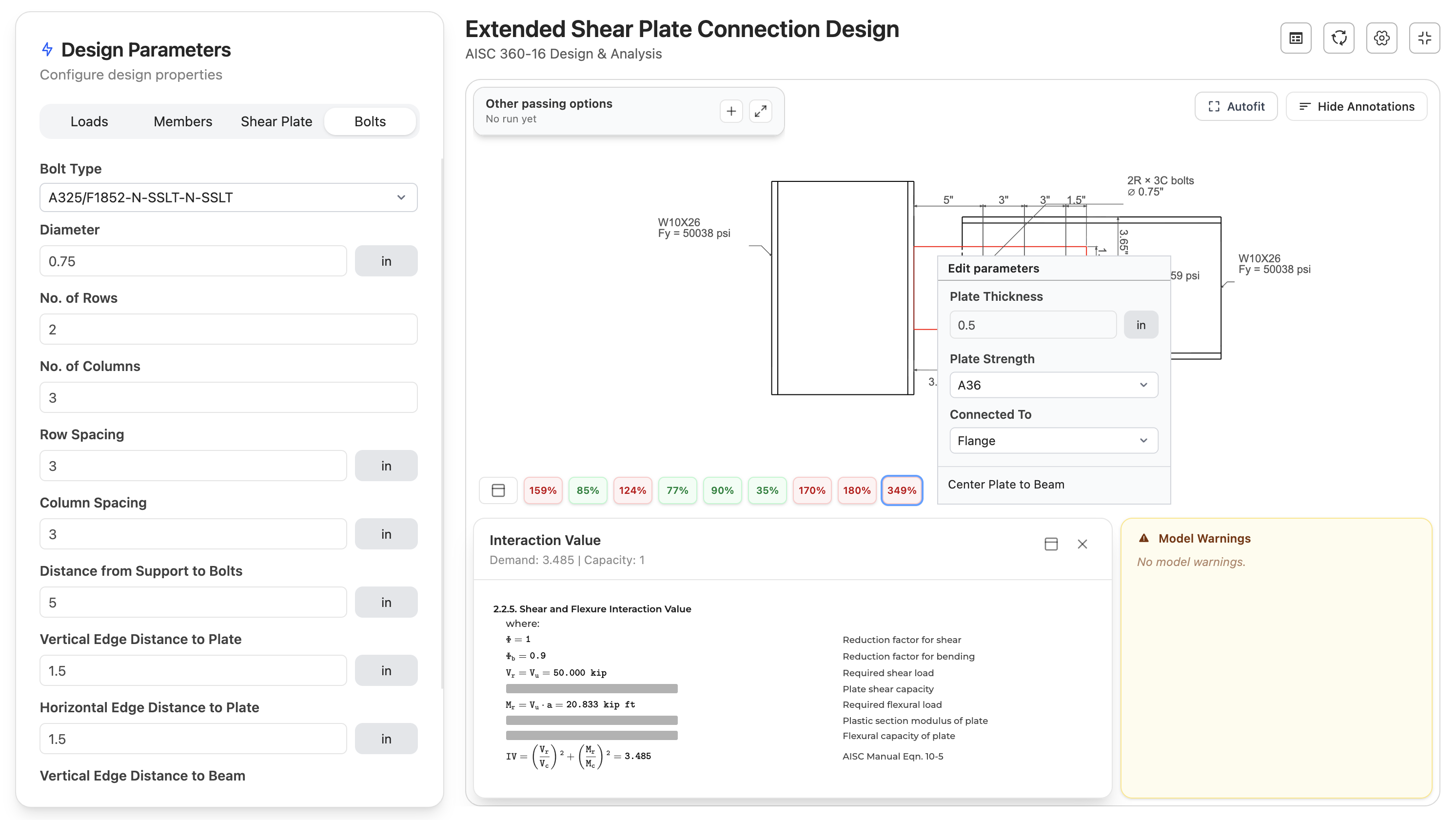Select the 35% check result chip
This screenshot has height=820, width=1456.
767,490
